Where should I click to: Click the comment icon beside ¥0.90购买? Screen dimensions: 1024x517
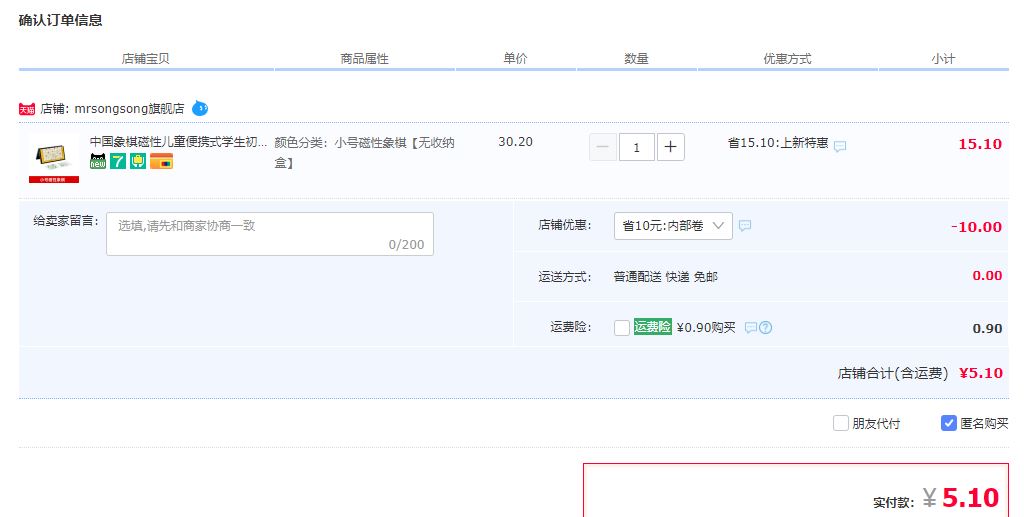coord(750,328)
